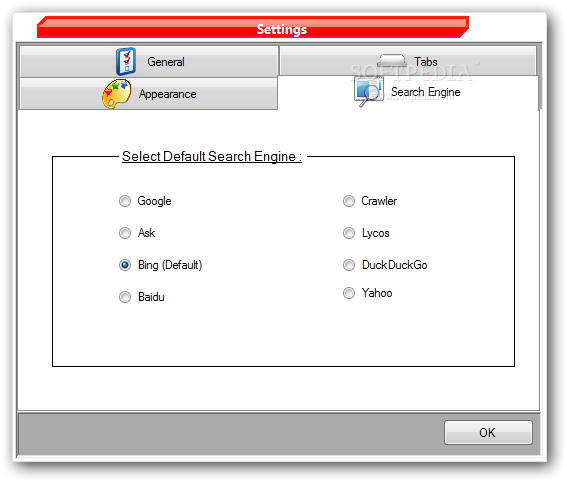Select Google as default search engine
Image resolution: width=567 pixels, height=482 pixels.
(x=145, y=201)
